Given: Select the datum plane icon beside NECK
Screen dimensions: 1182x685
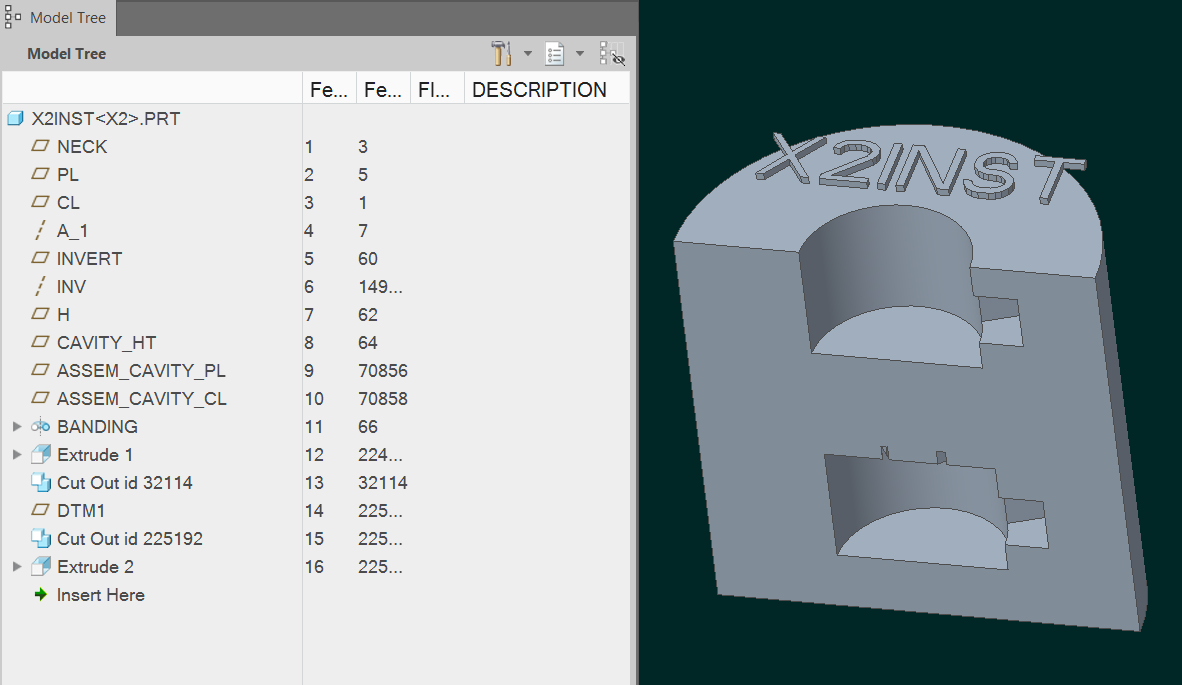Looking at the screenshot, I should point(40,146).
